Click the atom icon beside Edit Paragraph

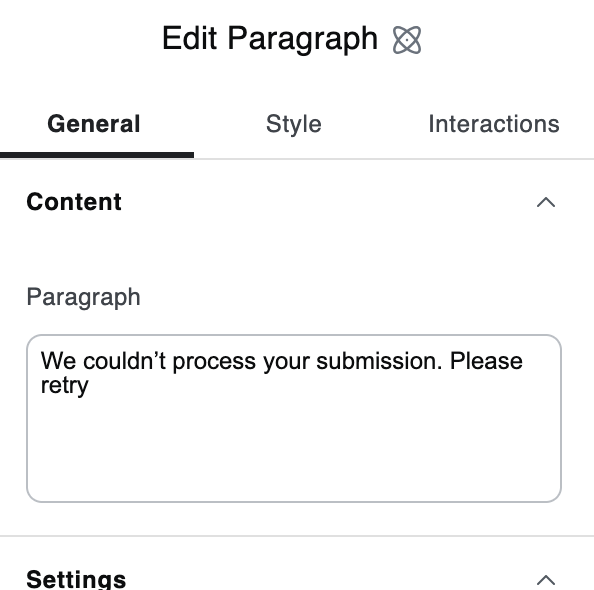406,40
